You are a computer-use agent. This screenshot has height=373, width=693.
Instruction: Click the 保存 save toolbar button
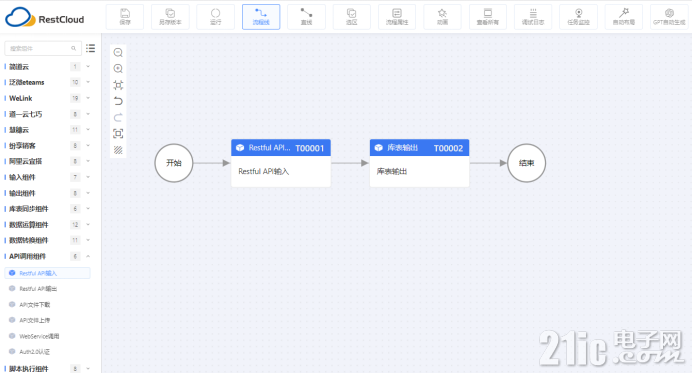click(x=125, y=17)
